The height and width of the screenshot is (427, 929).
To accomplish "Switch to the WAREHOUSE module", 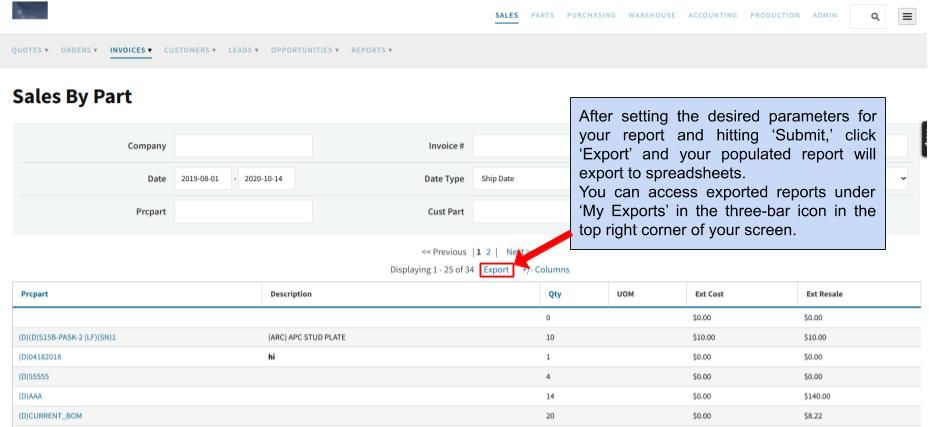I will pyautogui.click(x=652, y=15).
